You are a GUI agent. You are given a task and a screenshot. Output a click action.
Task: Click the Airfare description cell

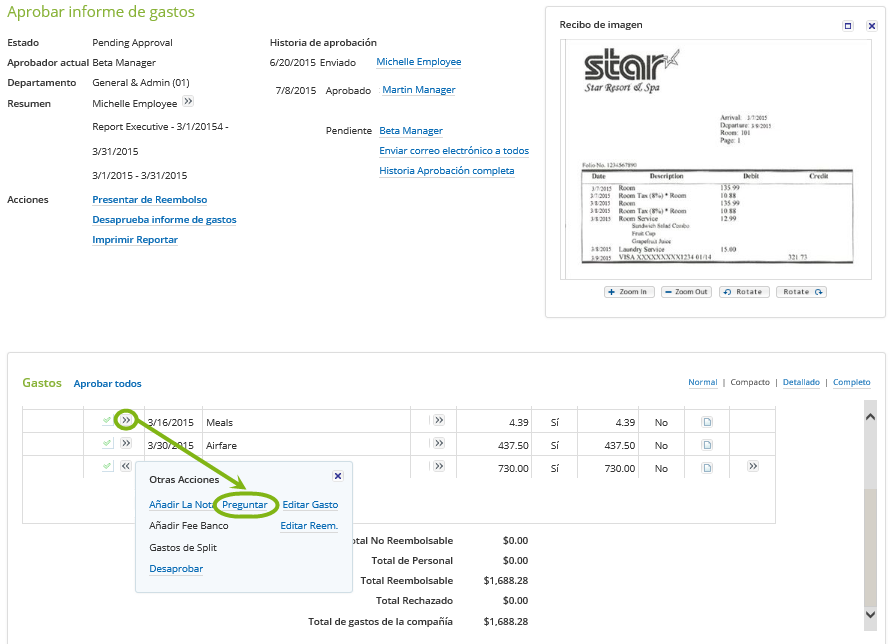click(307, 445)
